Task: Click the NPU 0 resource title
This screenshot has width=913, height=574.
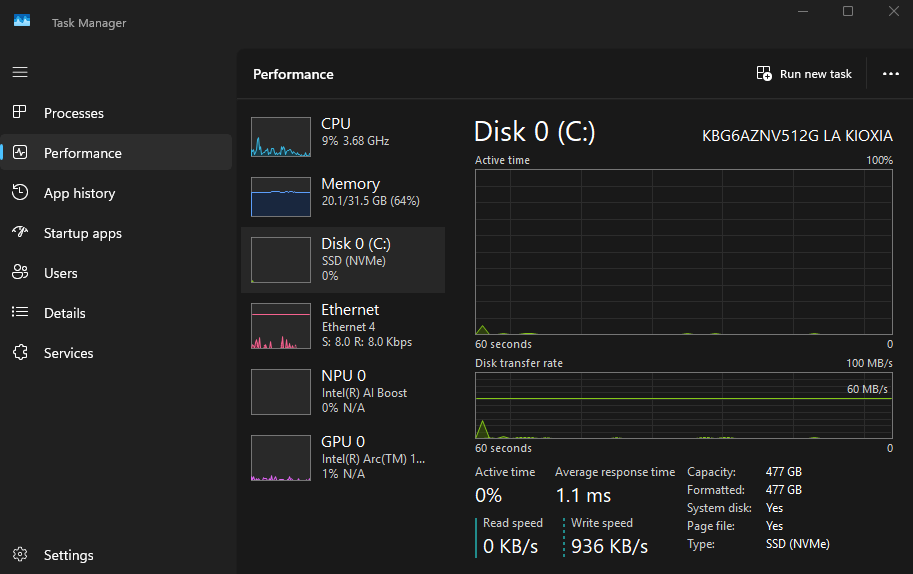Action: tap(344, 375)
